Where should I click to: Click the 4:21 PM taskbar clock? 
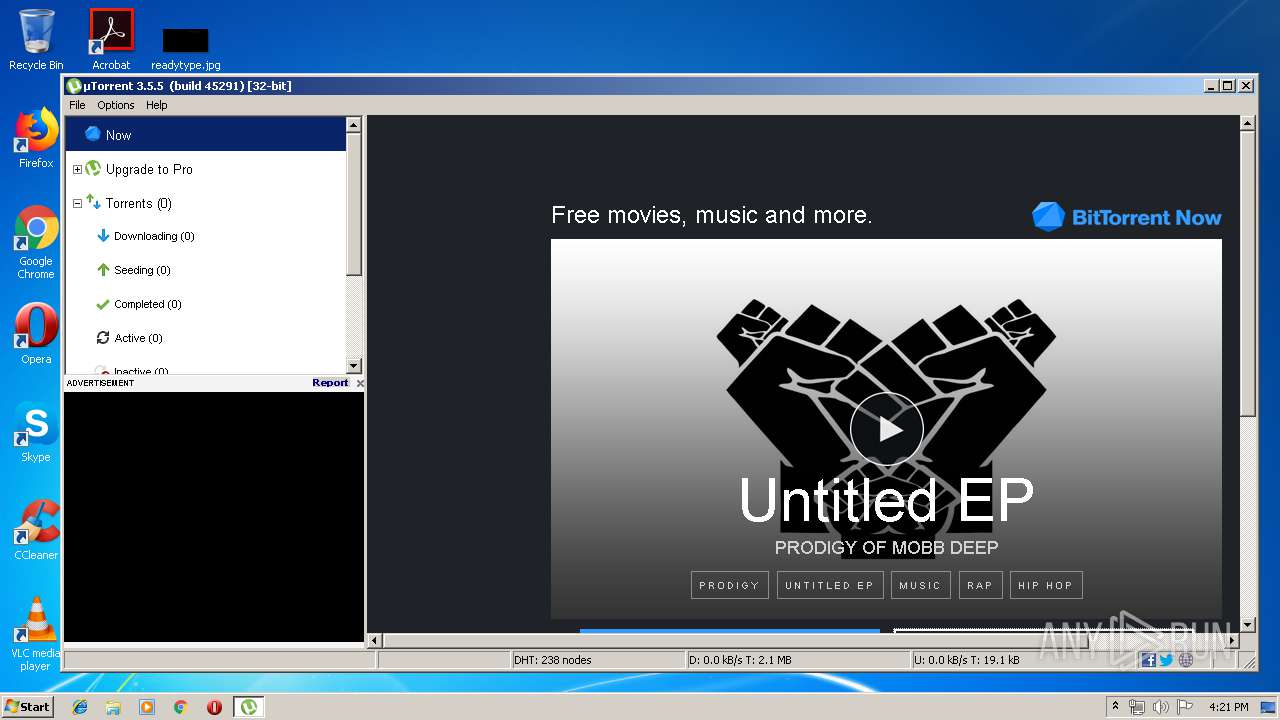tap(1229, 707)
